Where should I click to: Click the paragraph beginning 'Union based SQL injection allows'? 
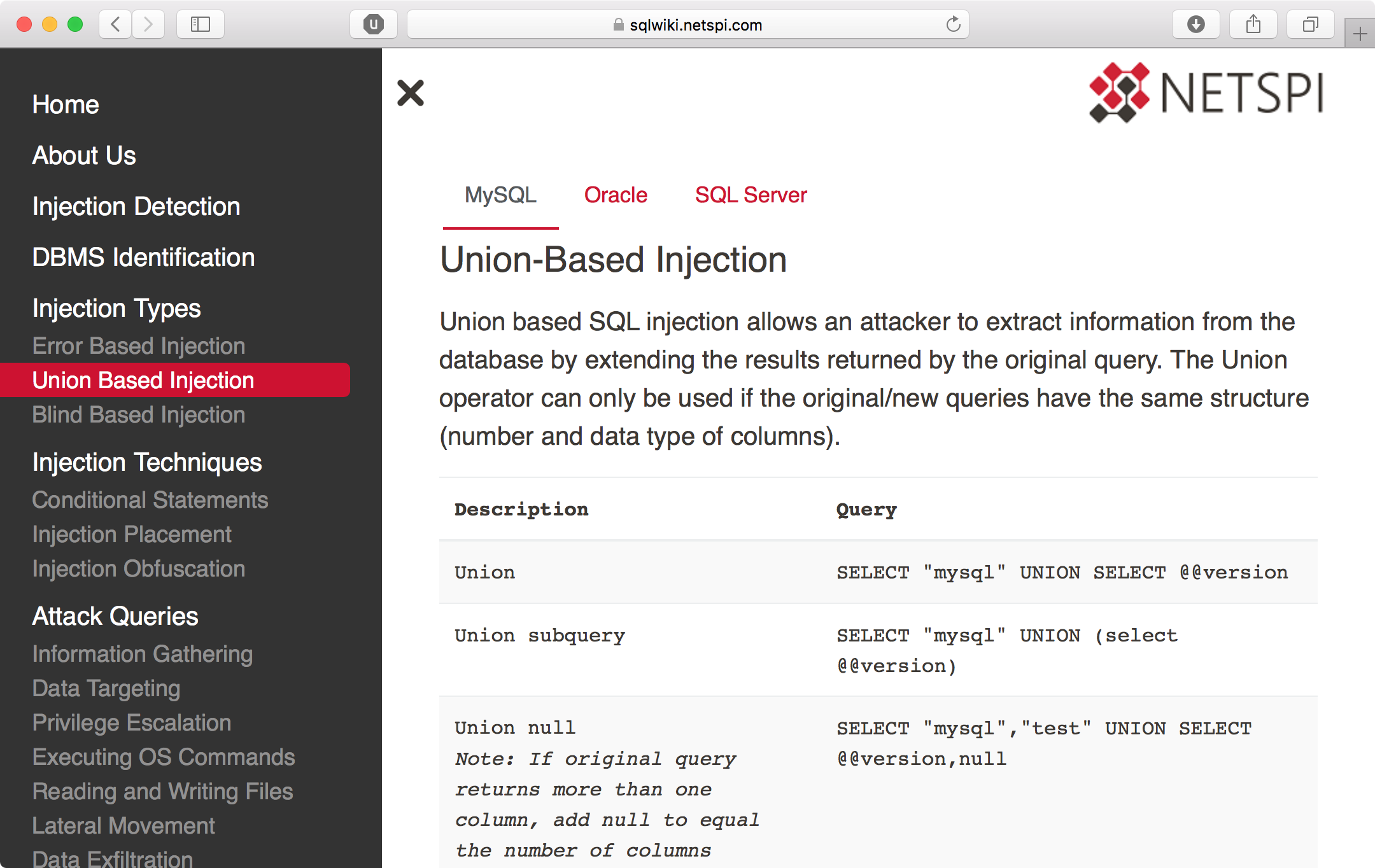874,379
